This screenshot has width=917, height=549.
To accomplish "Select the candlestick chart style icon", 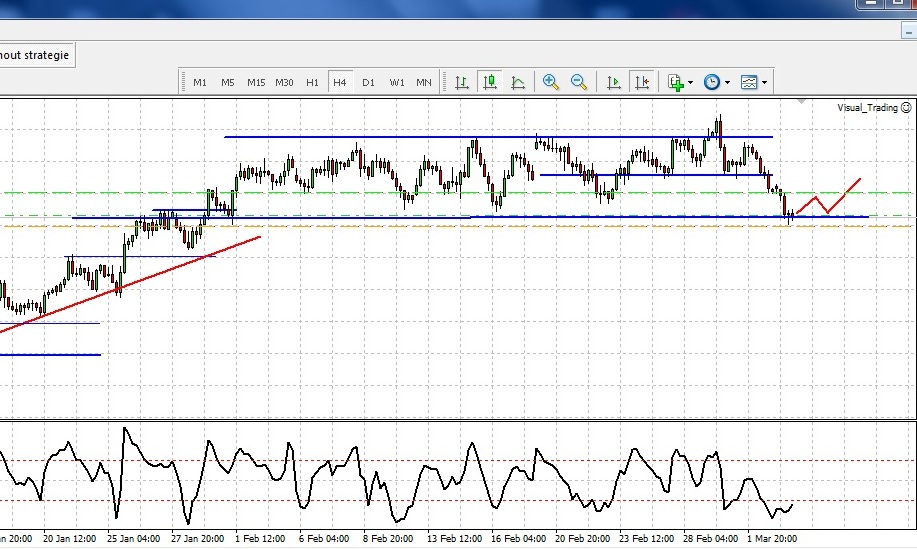I will tap(490, 82).
